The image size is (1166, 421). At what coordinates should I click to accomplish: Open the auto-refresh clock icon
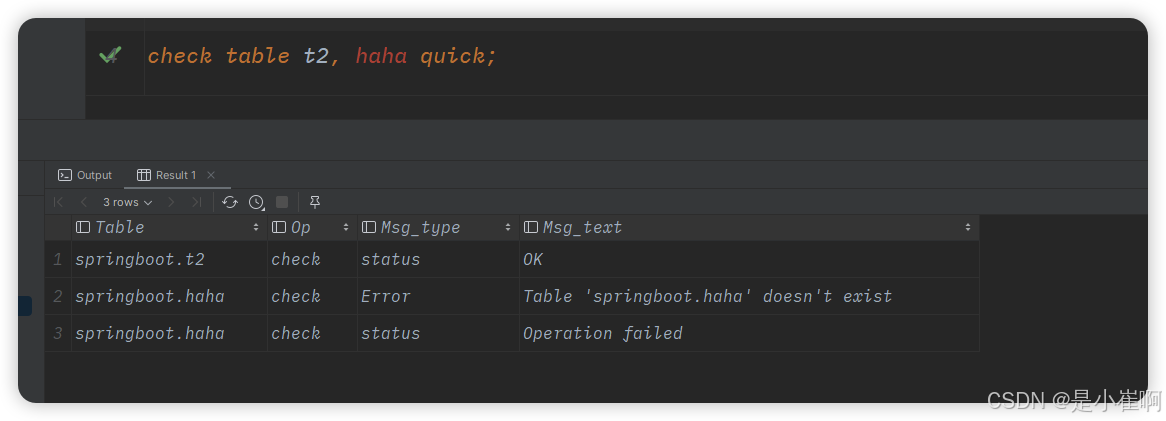[x=256, y=202]
